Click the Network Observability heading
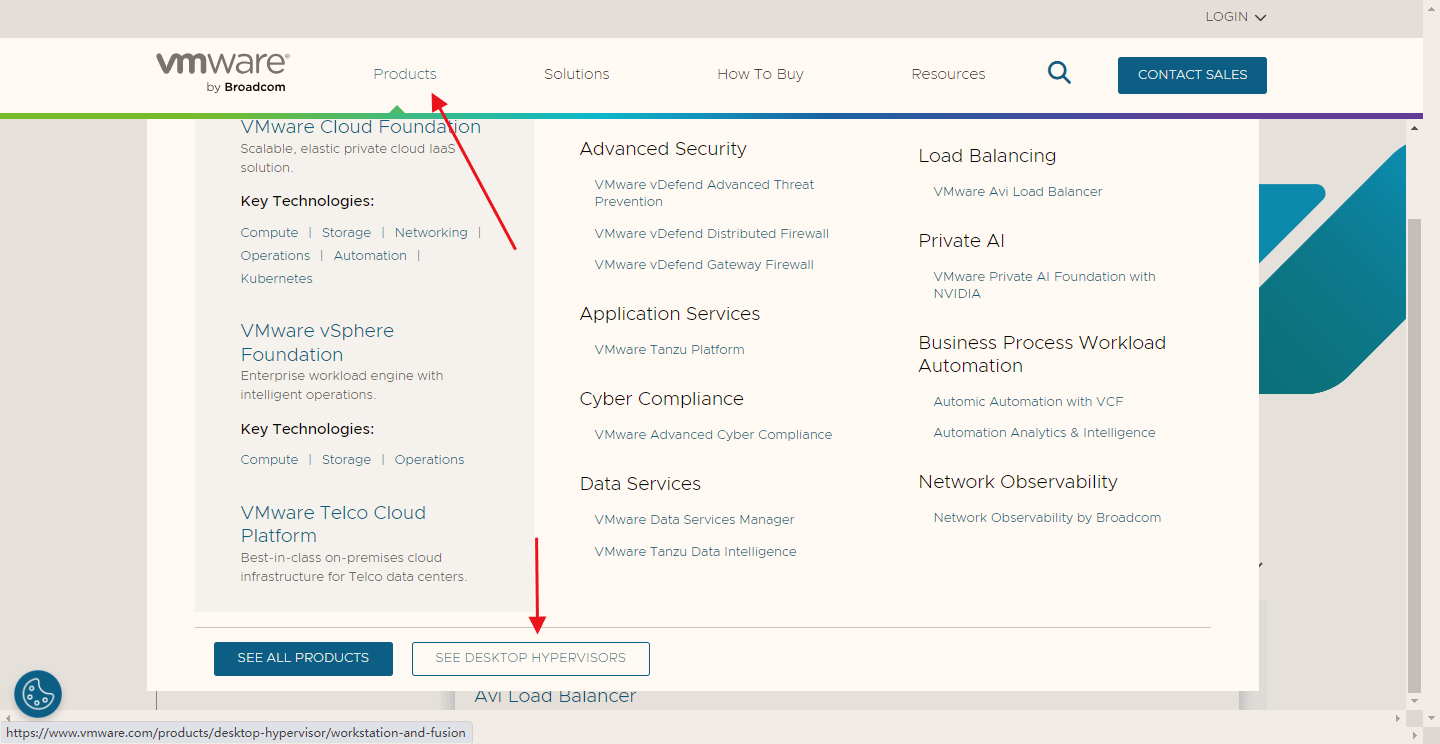 click(1018, 482)
